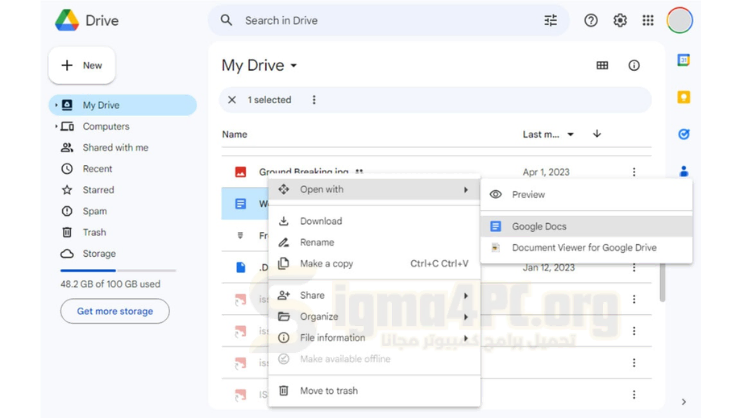Click the Storage cloud icon
The image size is (743, 418).
(x=67, y=254)
